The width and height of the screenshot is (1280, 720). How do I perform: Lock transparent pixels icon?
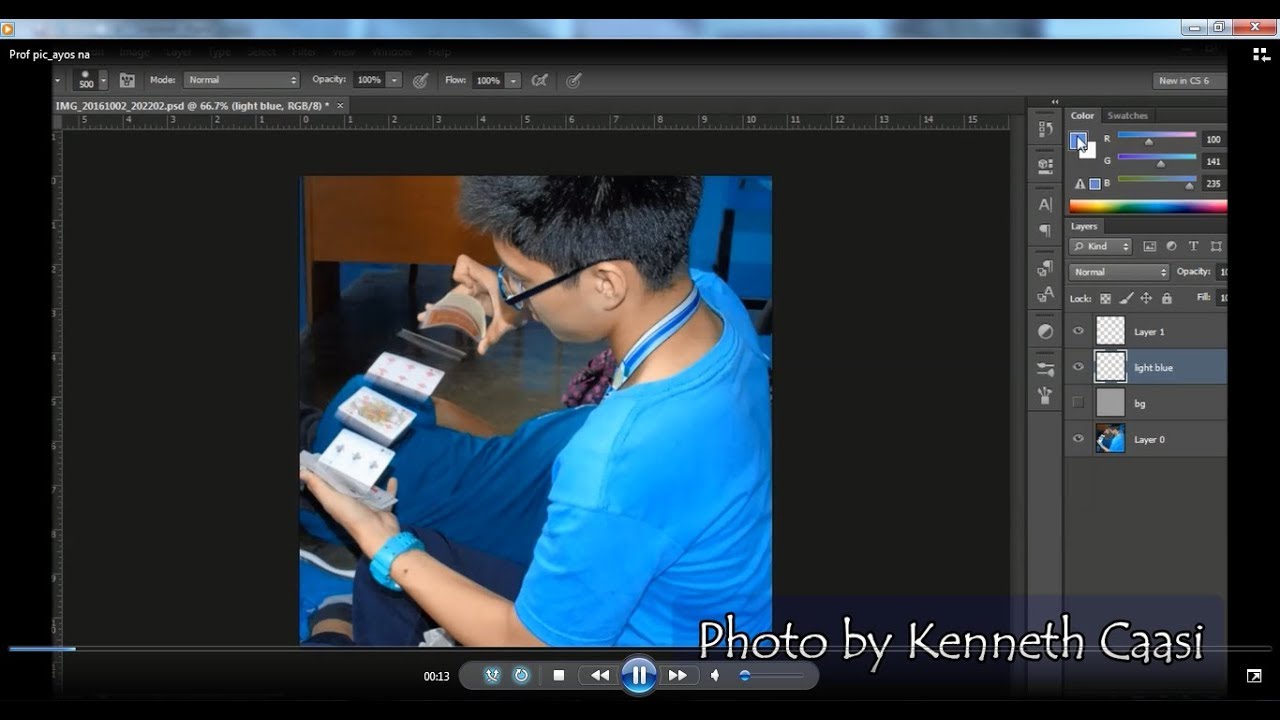pyautogui.click(x=1105, y=298)
